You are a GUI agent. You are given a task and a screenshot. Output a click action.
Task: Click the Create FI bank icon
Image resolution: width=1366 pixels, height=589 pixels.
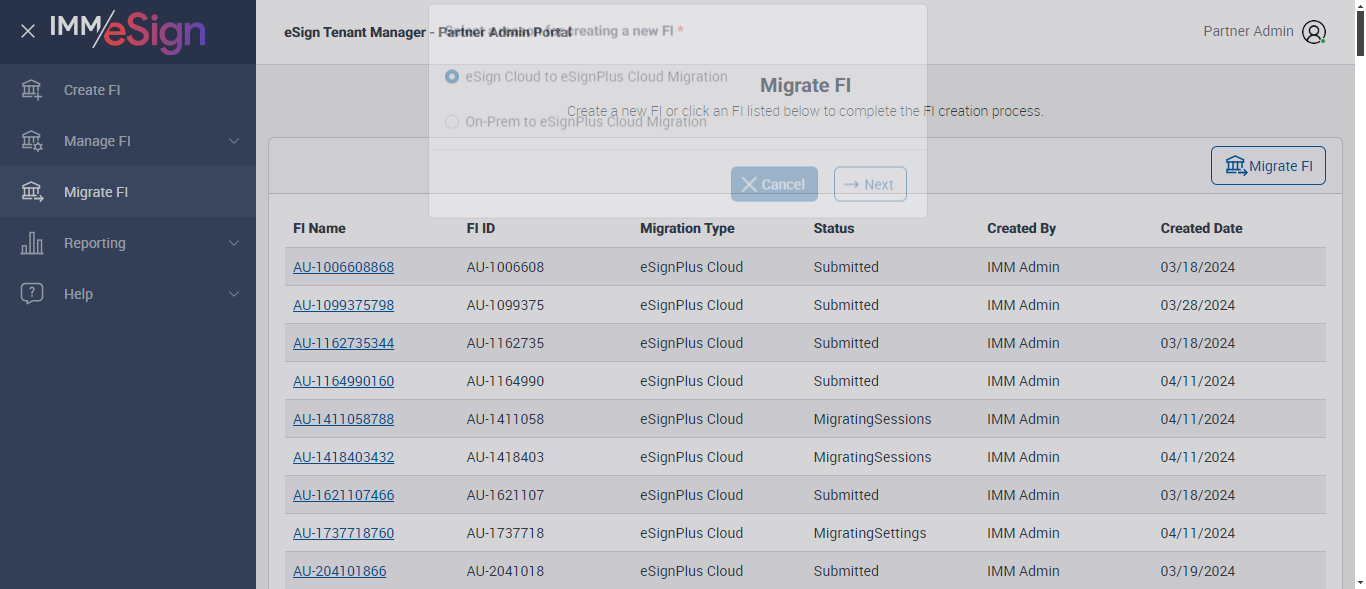click(x=32, y=90)
